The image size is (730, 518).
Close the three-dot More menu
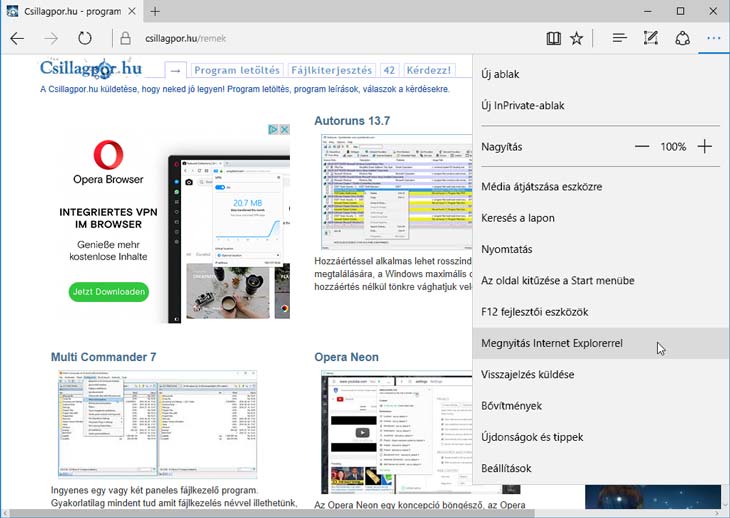[x=712, y=39]
